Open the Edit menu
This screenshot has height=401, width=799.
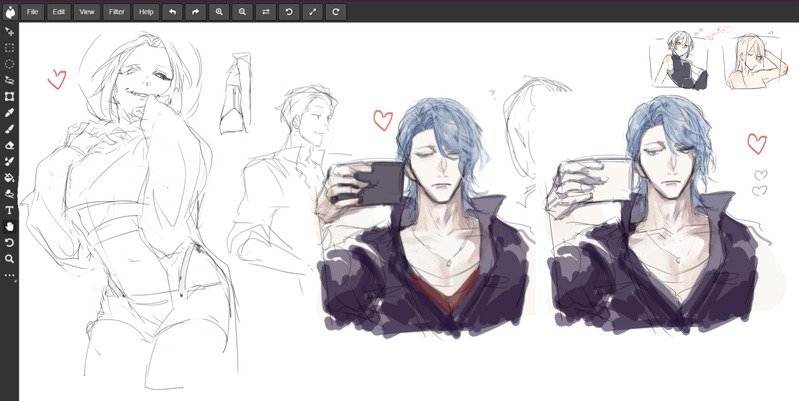pyautogui.click(x=59, y=12)
